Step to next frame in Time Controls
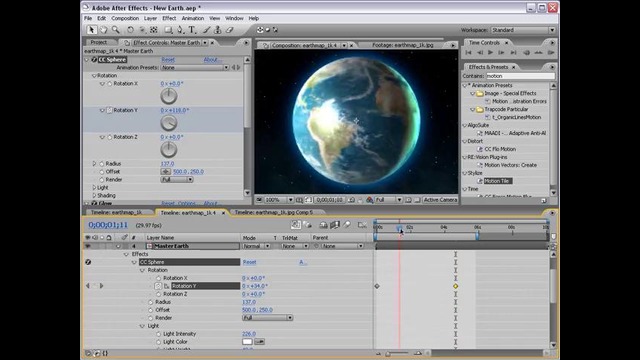 [502, 52]
